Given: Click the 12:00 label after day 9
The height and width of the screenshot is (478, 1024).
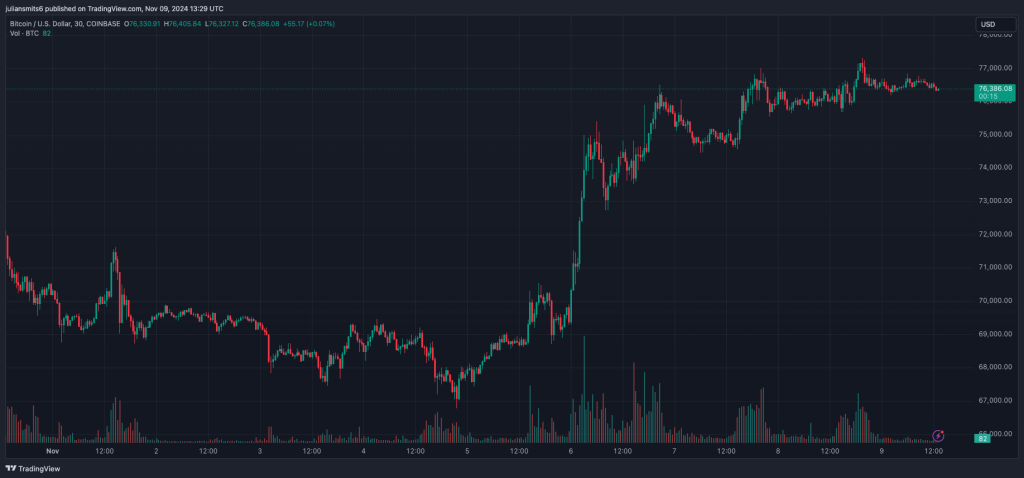Looking at the screenshot, I should click(933, 451).
